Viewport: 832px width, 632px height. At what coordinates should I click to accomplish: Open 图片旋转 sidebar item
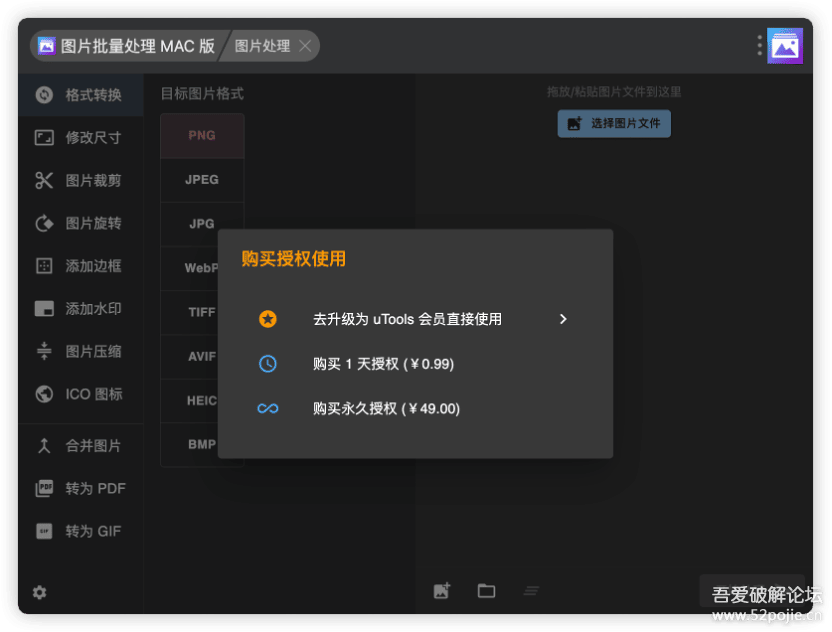(81, 223)
